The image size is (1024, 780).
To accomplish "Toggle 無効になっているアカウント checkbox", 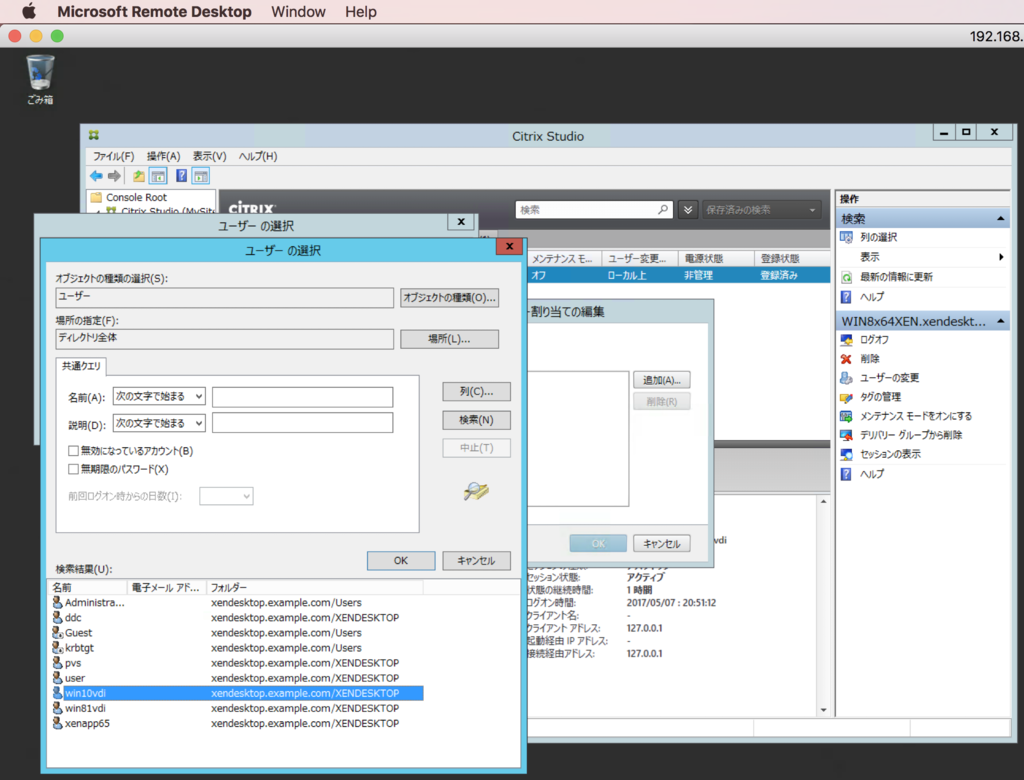I will (73, 451).
